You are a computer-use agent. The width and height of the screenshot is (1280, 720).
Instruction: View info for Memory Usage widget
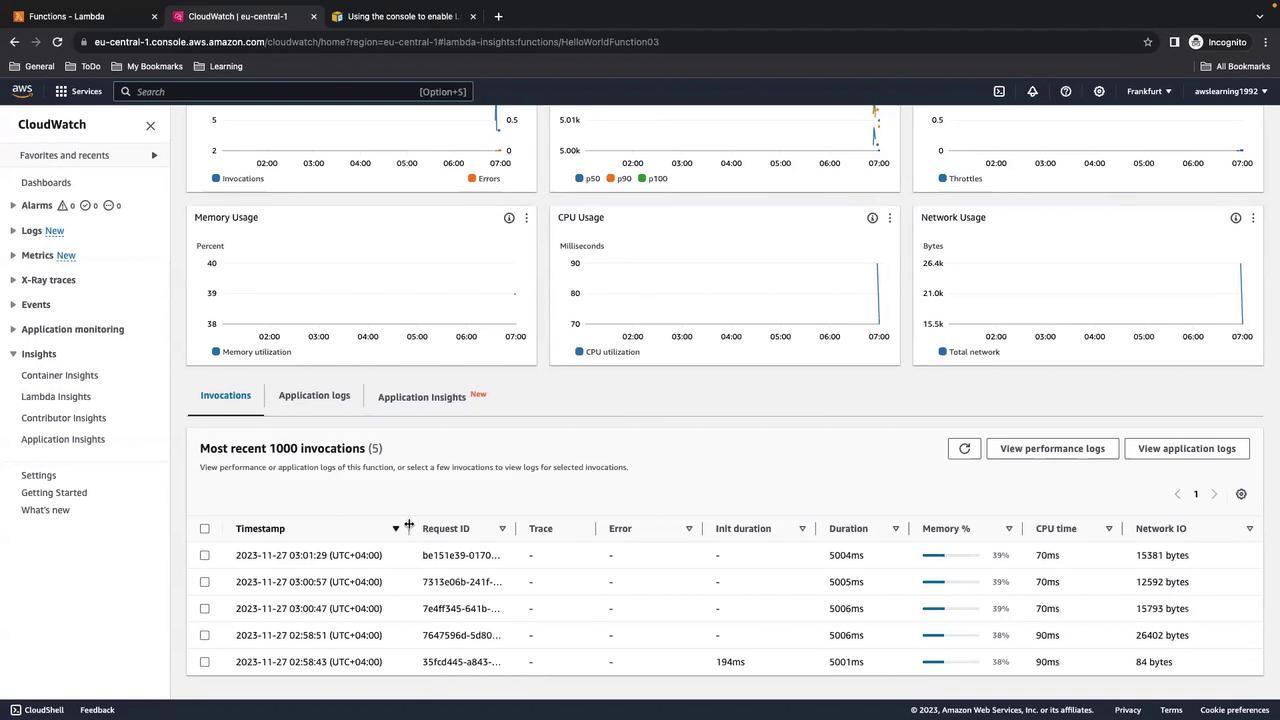pyautogui.click(x=509, y=218)
